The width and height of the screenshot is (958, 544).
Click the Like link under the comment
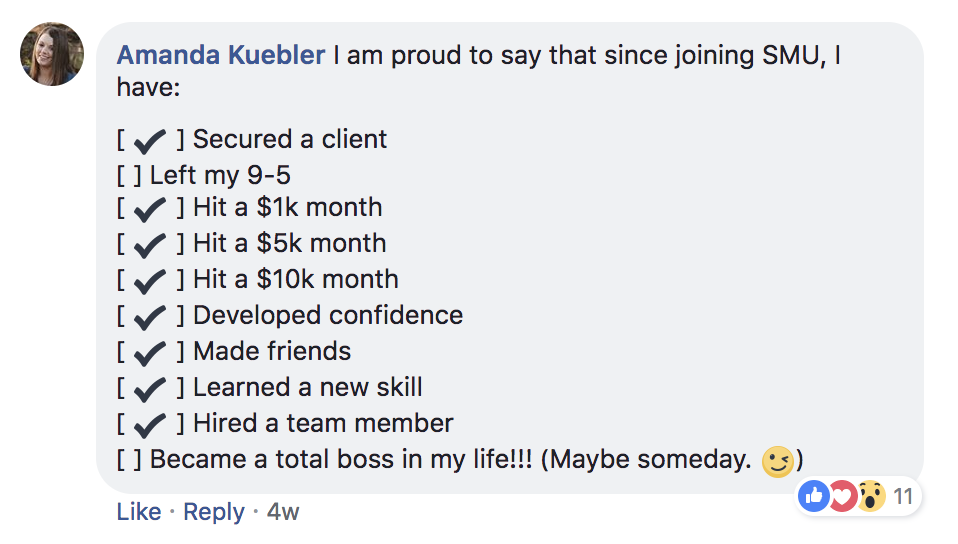[138, 512]
